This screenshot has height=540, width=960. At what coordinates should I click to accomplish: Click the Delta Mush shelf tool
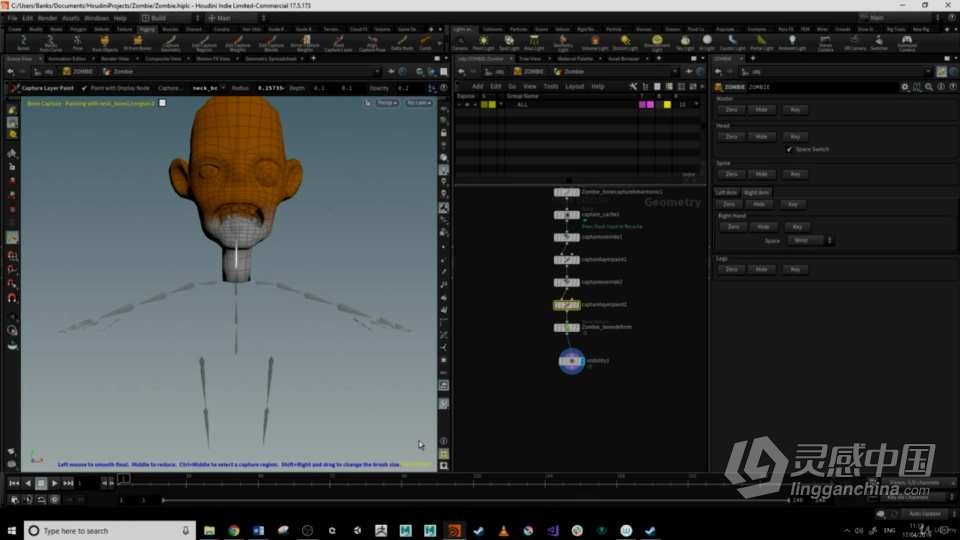click(x=402, y=43)
